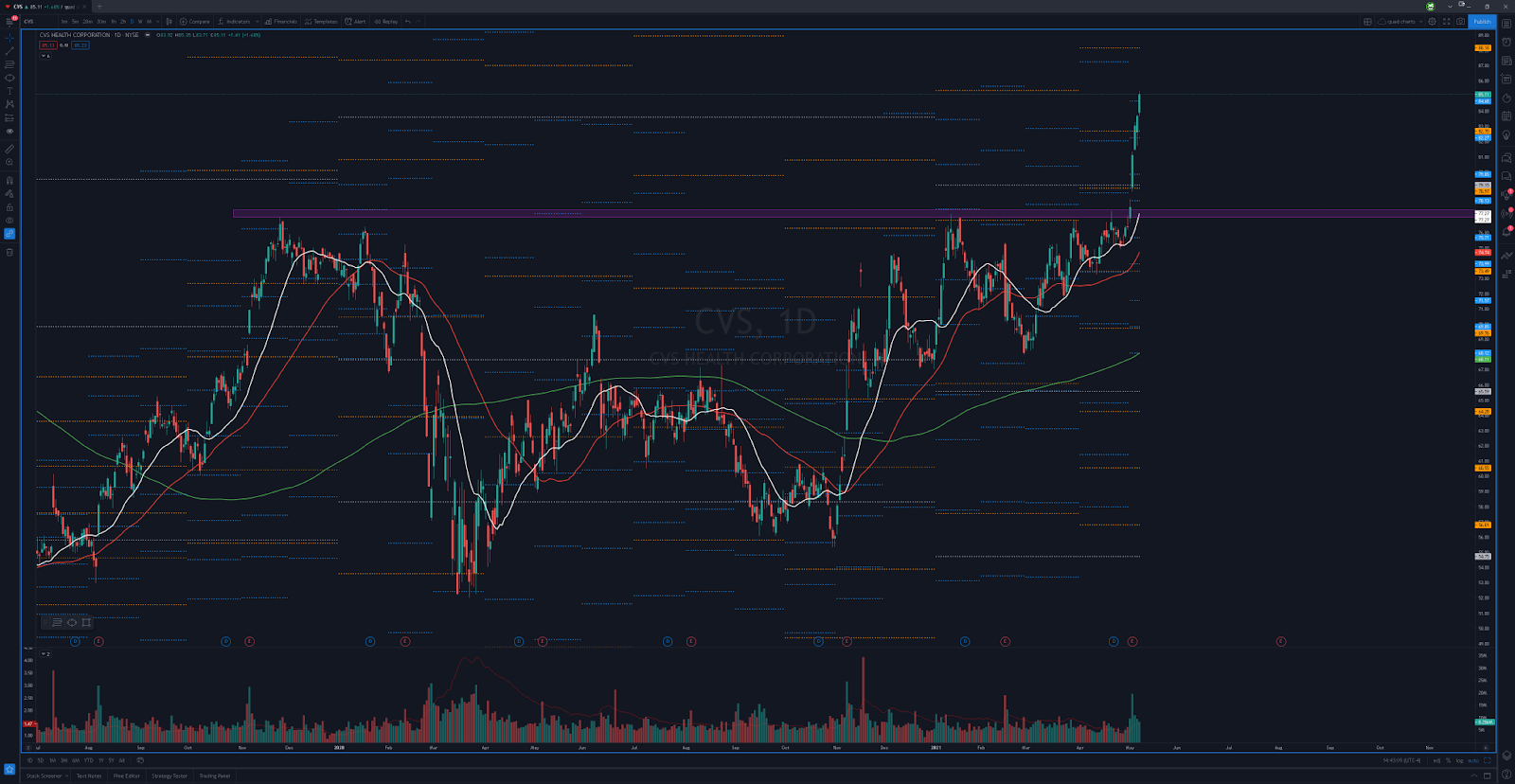Open the chart patterns tool

click(9, 104)
